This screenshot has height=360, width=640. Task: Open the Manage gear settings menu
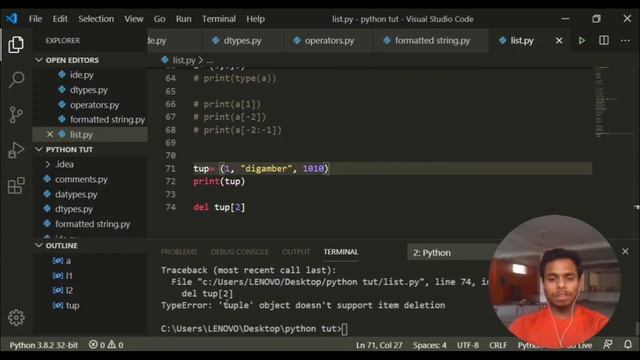pos(16,317)
